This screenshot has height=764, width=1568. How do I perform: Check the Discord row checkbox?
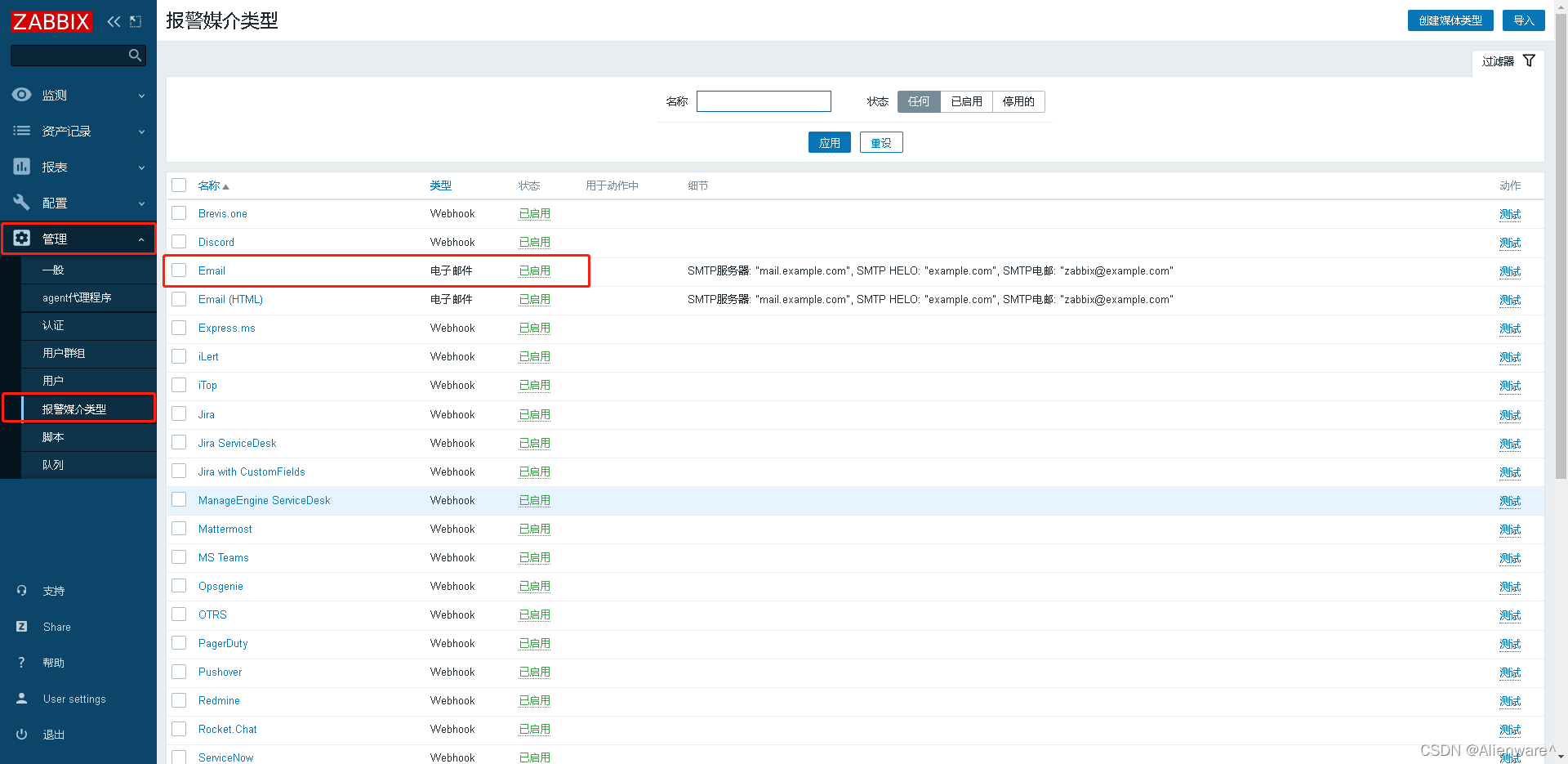pos(179,242)
